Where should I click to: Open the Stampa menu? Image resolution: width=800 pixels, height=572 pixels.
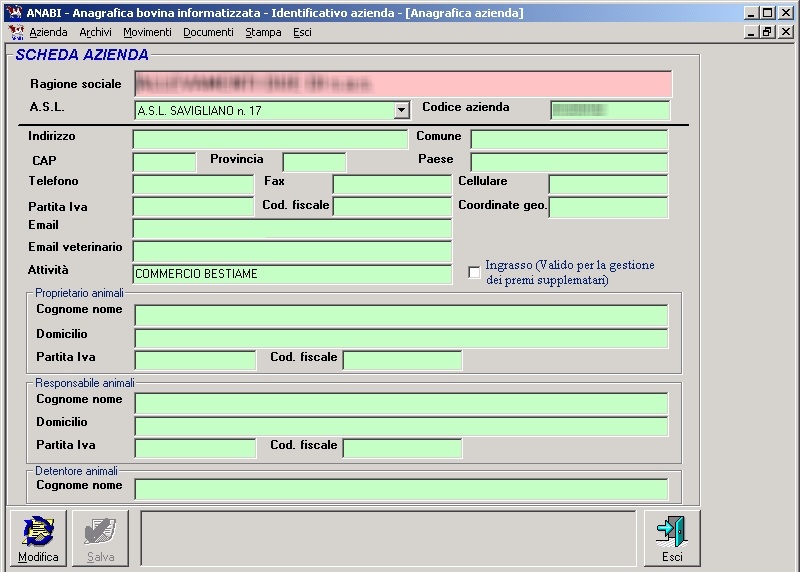[263, 32]
